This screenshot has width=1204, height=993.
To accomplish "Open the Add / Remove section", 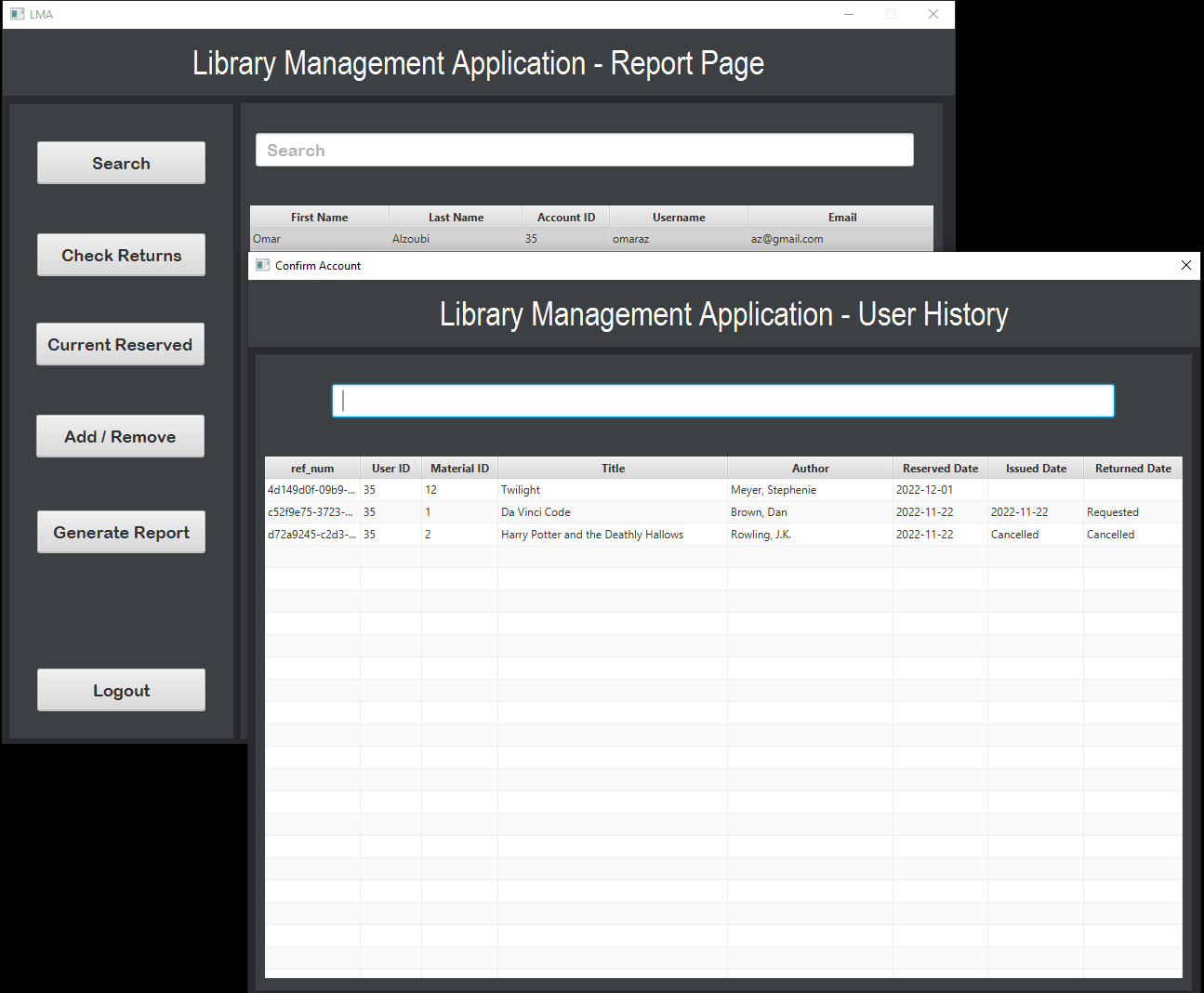I will [120, 435].
